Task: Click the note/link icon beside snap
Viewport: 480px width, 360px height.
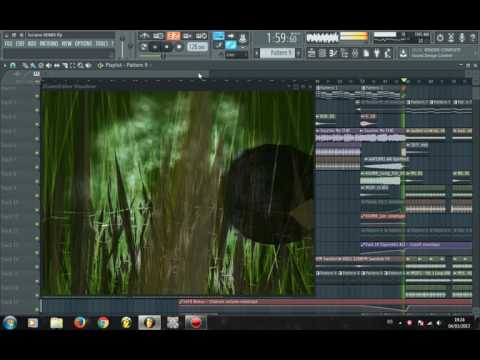Action: (x=219, y=45)
